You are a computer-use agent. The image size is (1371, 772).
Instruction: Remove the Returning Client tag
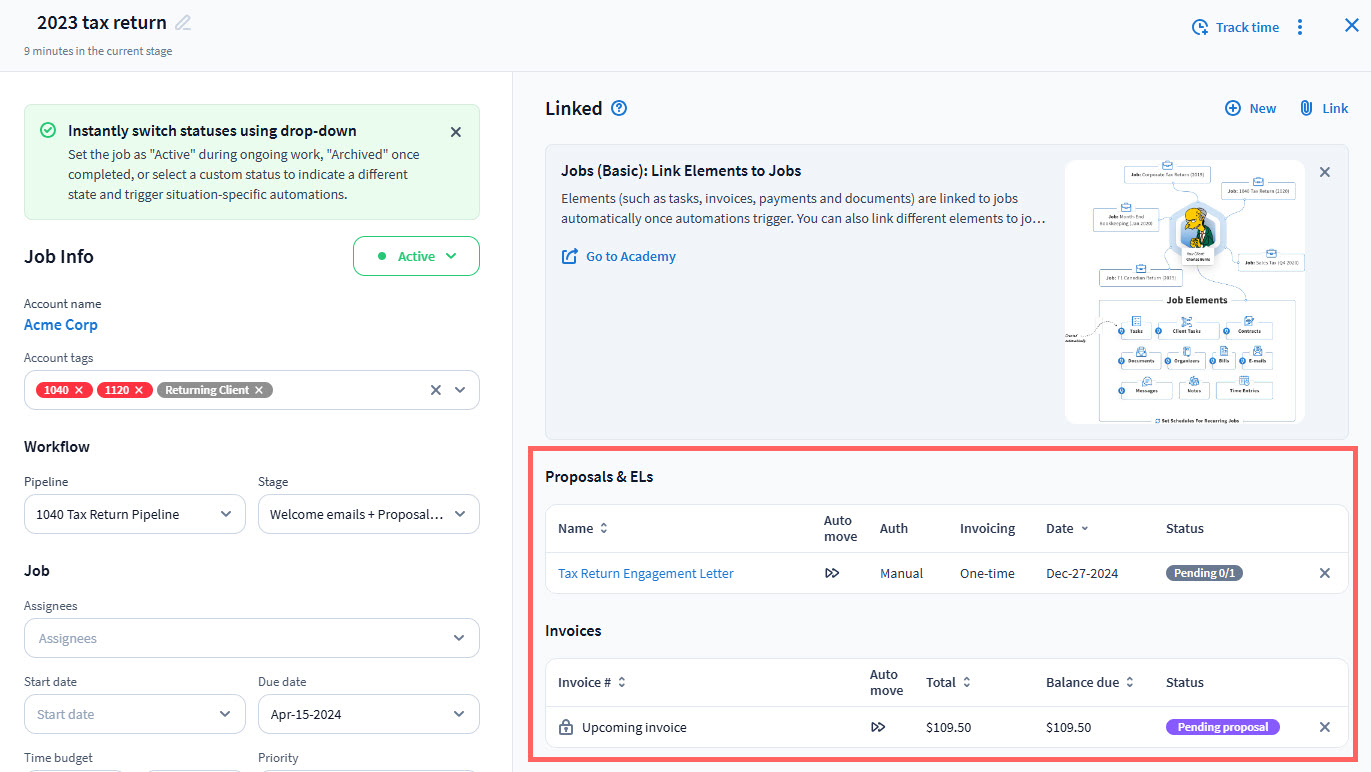(x=259, y=390)
